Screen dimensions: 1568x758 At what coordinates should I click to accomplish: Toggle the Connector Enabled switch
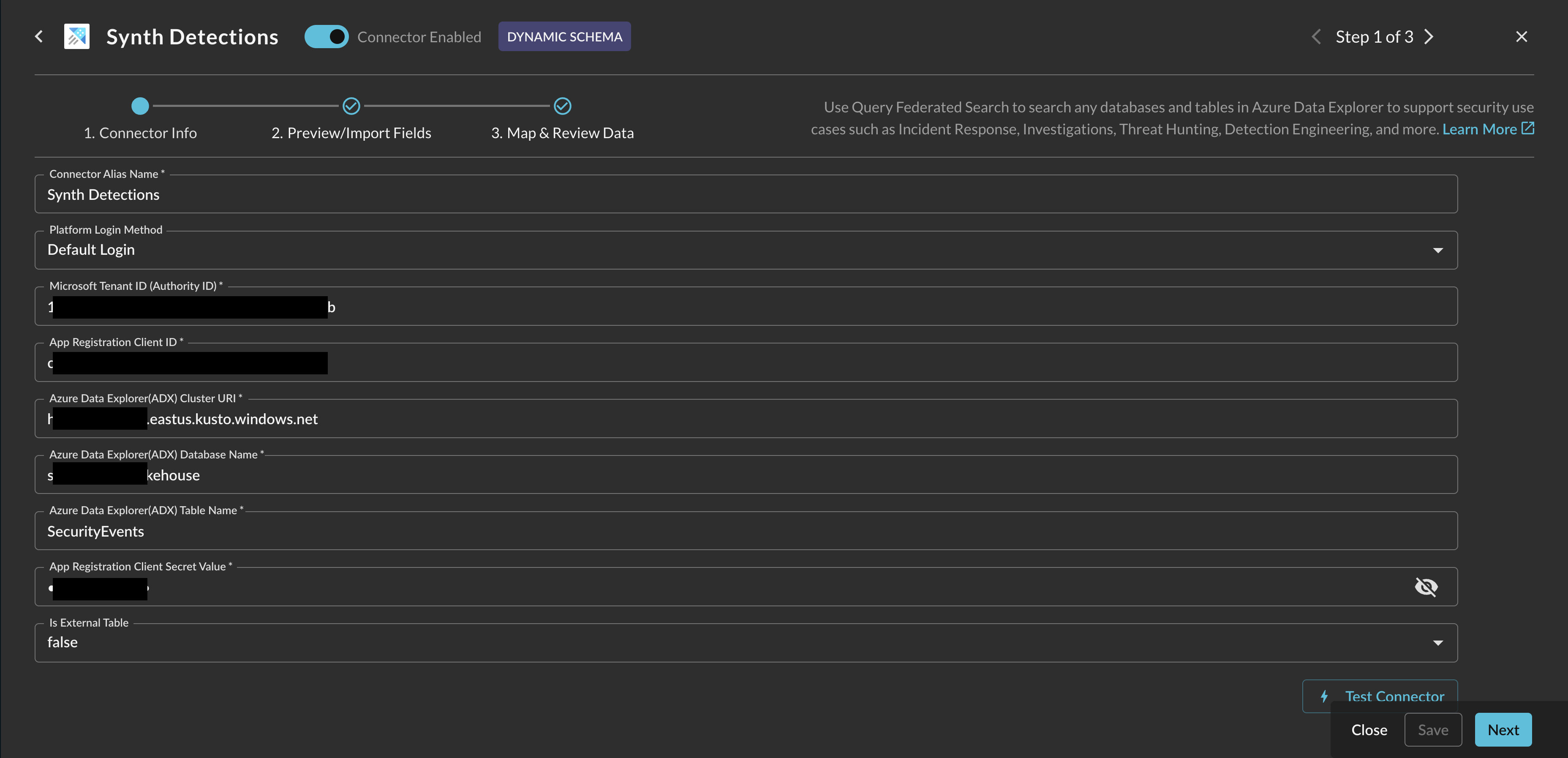tap(326, 36)
